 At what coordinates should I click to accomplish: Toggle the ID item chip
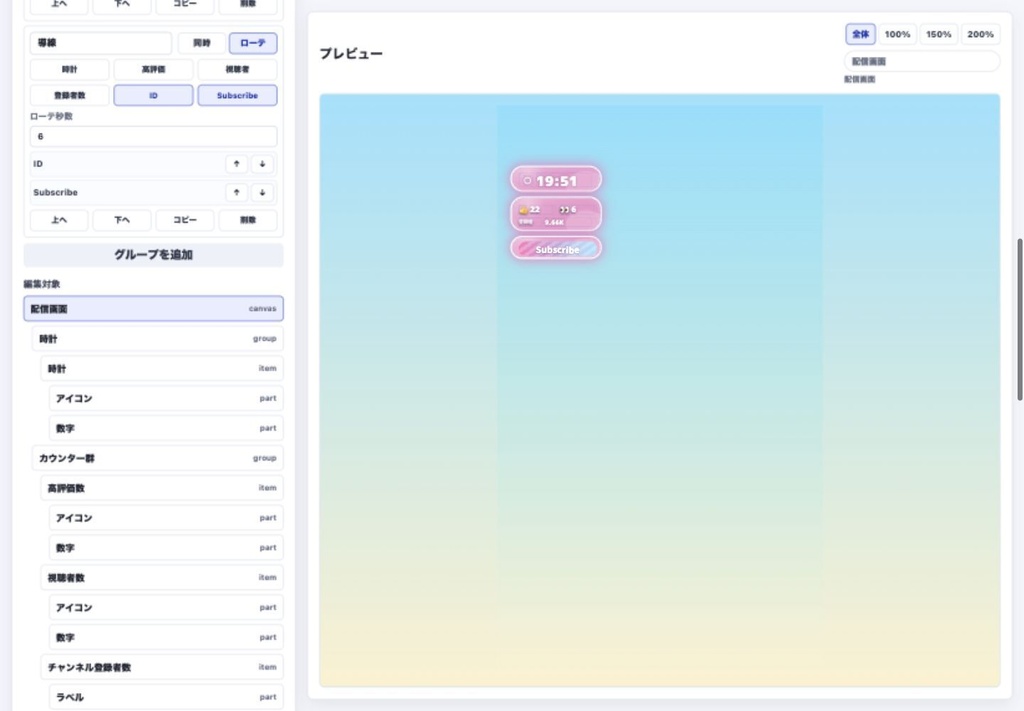pos(153,95)
